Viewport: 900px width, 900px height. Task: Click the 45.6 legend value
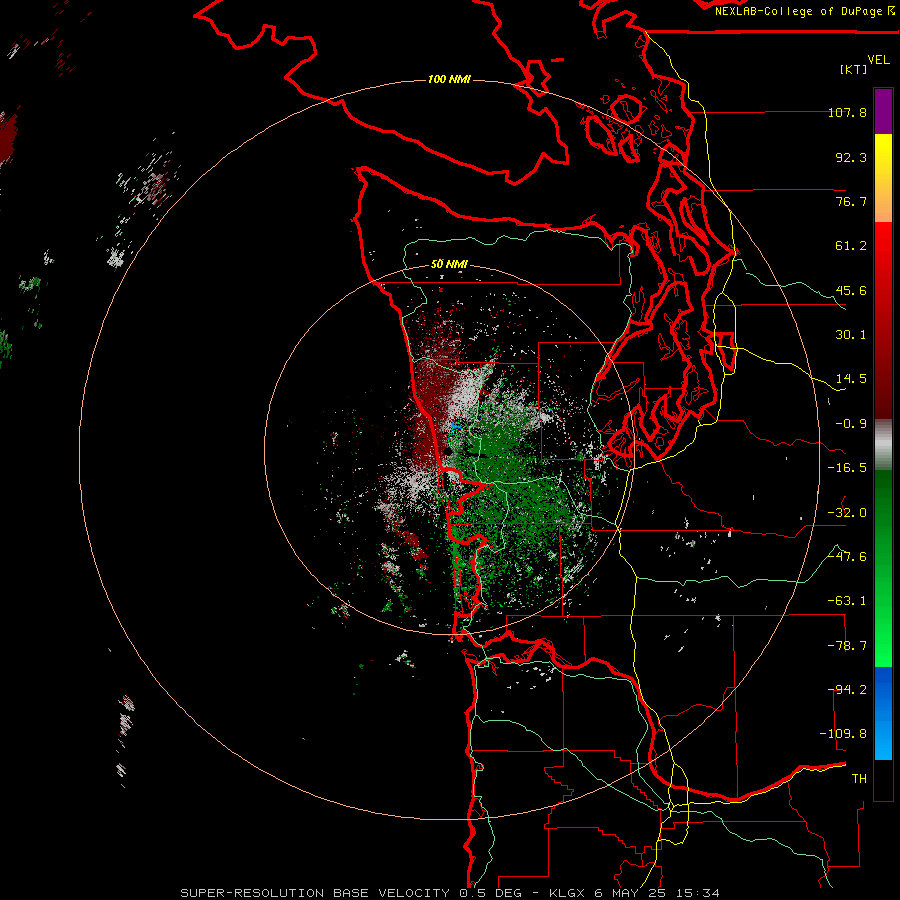coord(851,290)
